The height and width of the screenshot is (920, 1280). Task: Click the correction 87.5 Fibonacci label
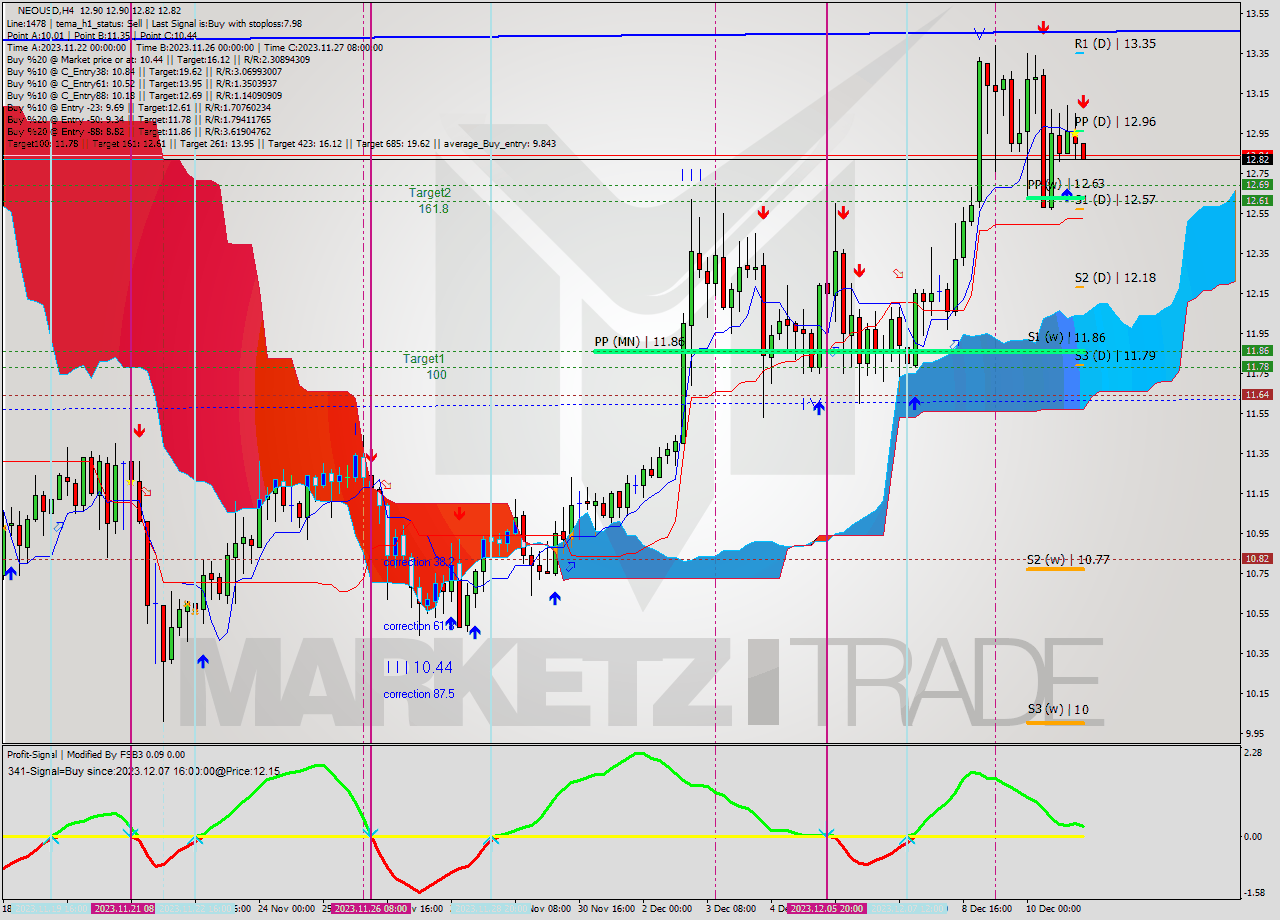tap(418, 693)
